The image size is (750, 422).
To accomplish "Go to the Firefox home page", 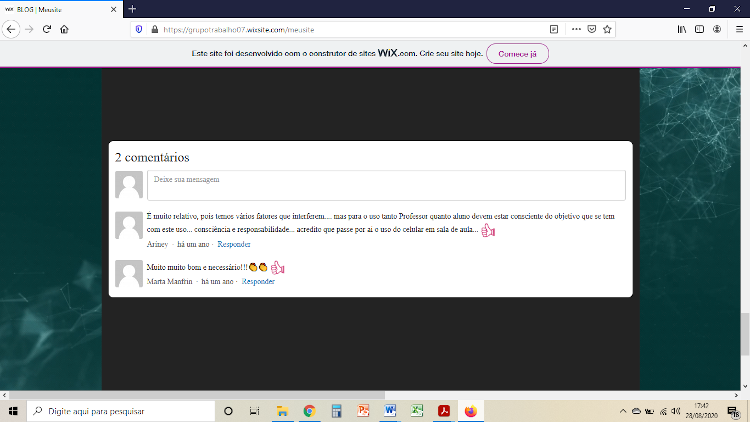I will point(64,29).
